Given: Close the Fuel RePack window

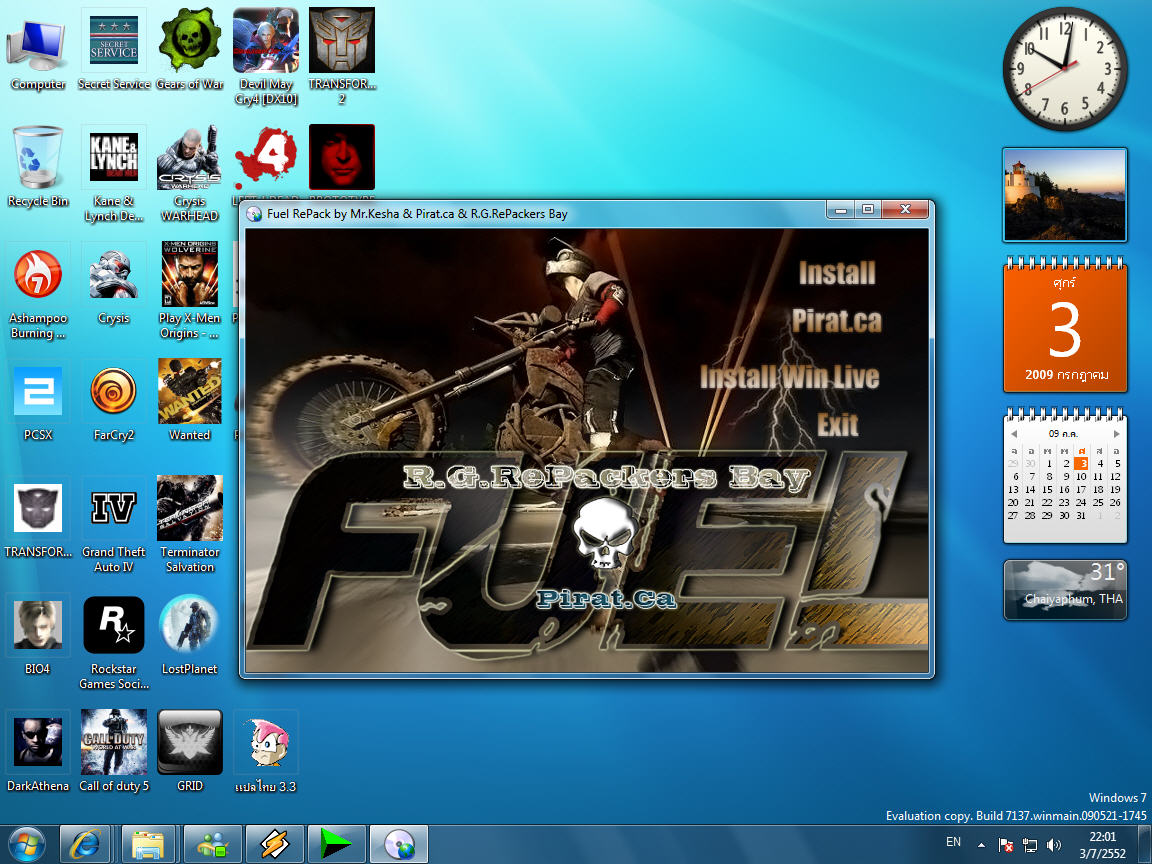Looking at the screenshot, I should point(906,209).
